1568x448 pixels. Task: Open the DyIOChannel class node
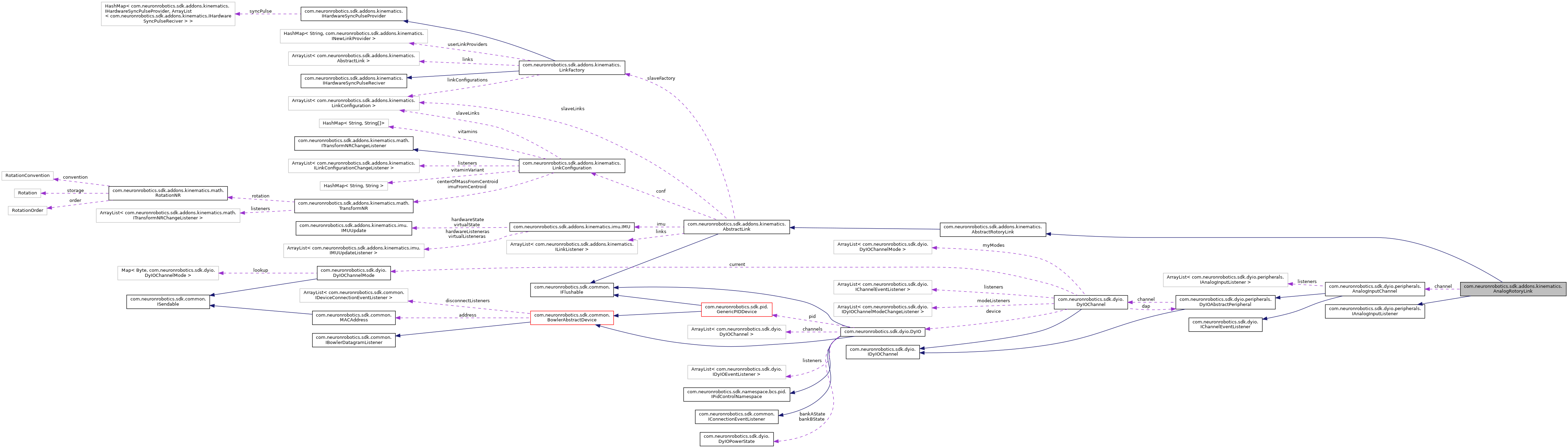pos(1090,302)
